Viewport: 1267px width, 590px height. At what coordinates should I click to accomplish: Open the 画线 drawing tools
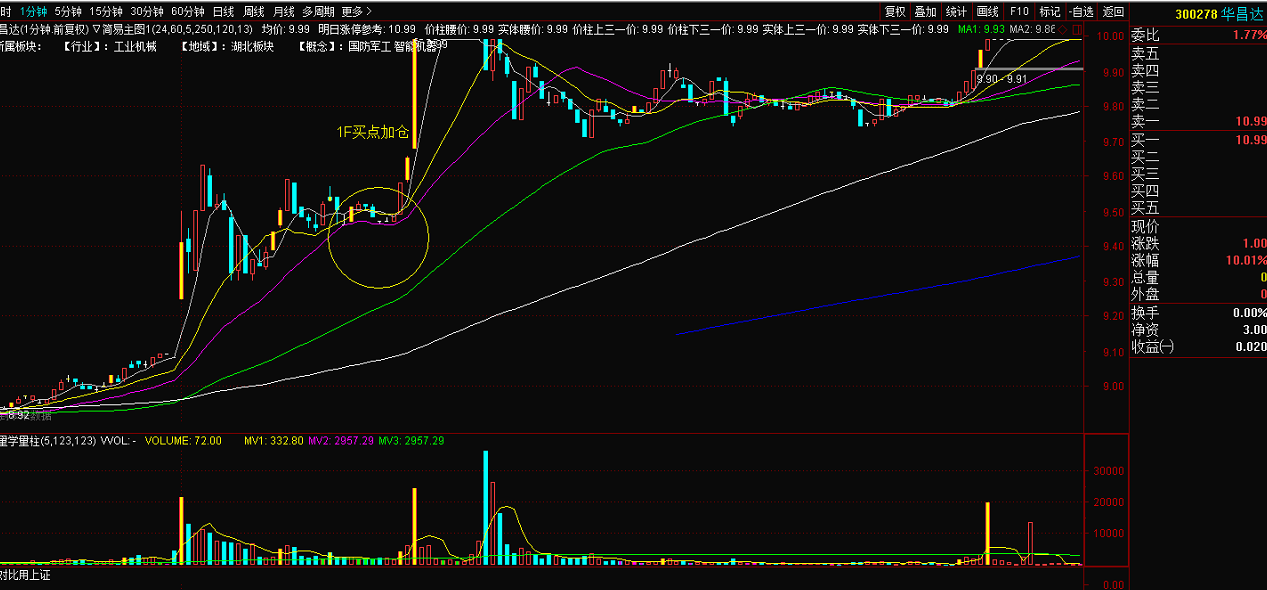click(x=987, y=12)
